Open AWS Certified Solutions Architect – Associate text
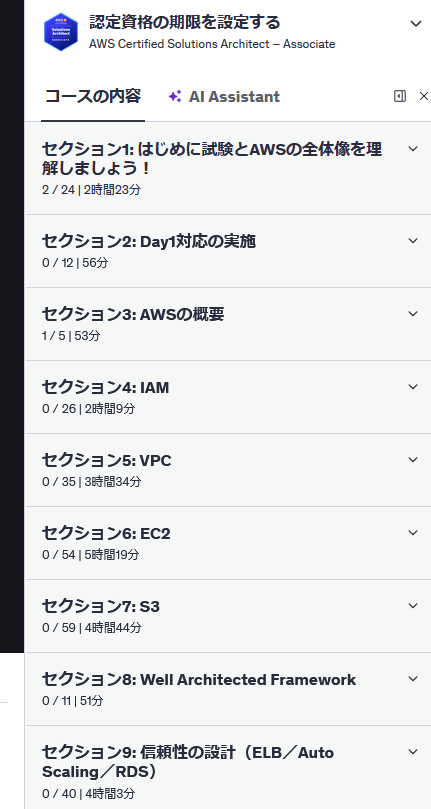Image resolution: width=431 pixels, height=809 pixels. click(212, 44)
